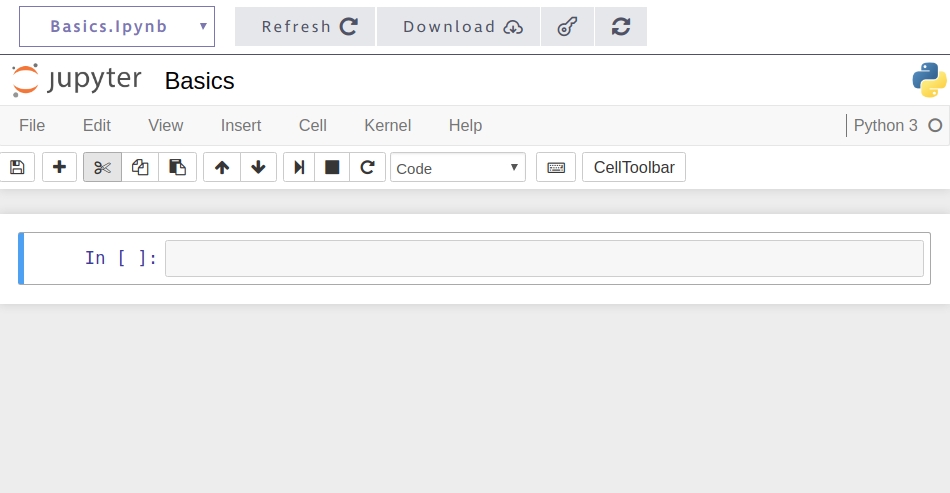Open the command palette keyboard icon
The height and width of the screenshot is (493, 950).
point(556,167)
